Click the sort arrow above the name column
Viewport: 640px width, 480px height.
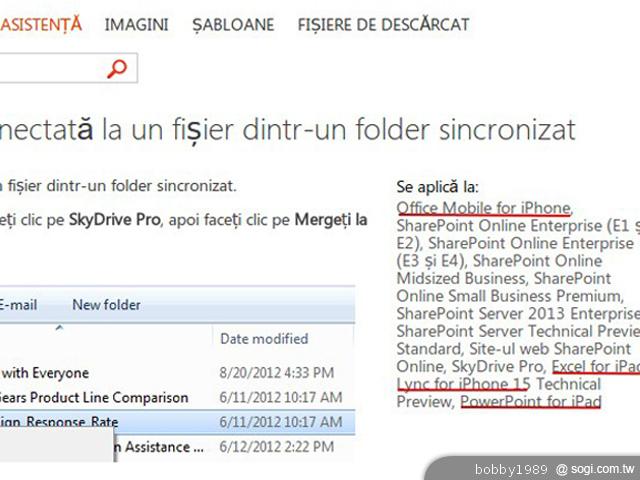pyautogui.click(x=59, y=328)
